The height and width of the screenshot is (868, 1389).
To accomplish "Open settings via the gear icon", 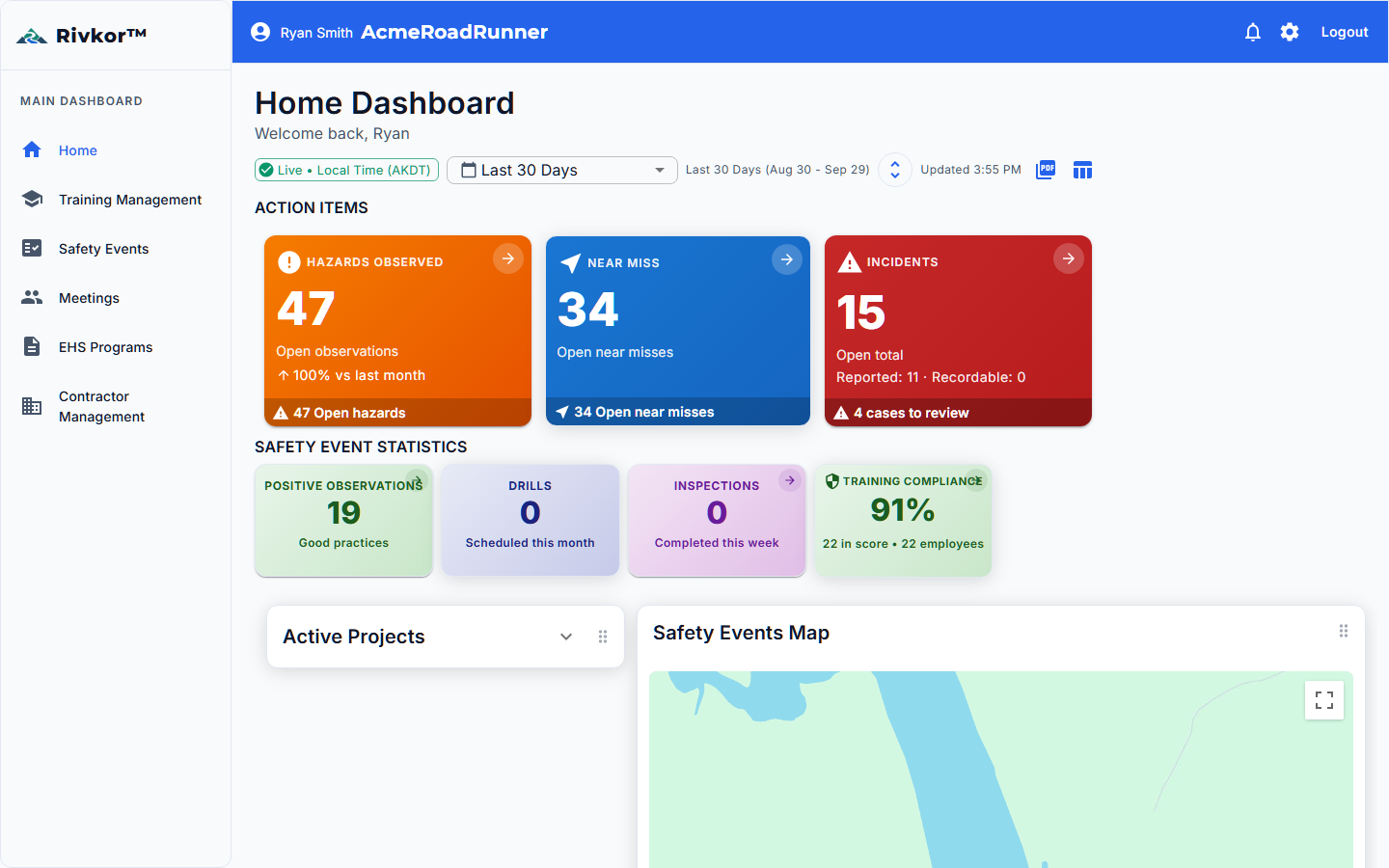I will pos(1290,32).
